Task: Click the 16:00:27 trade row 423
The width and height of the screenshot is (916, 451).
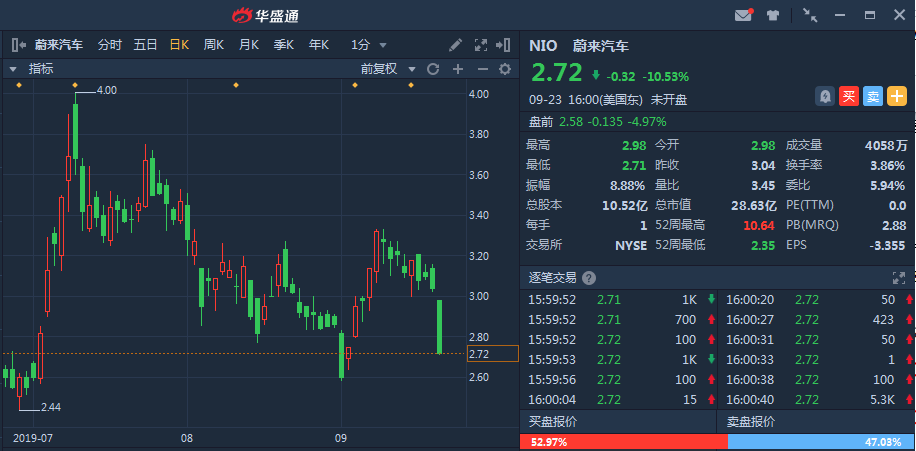Action: (x=818, y=320)
